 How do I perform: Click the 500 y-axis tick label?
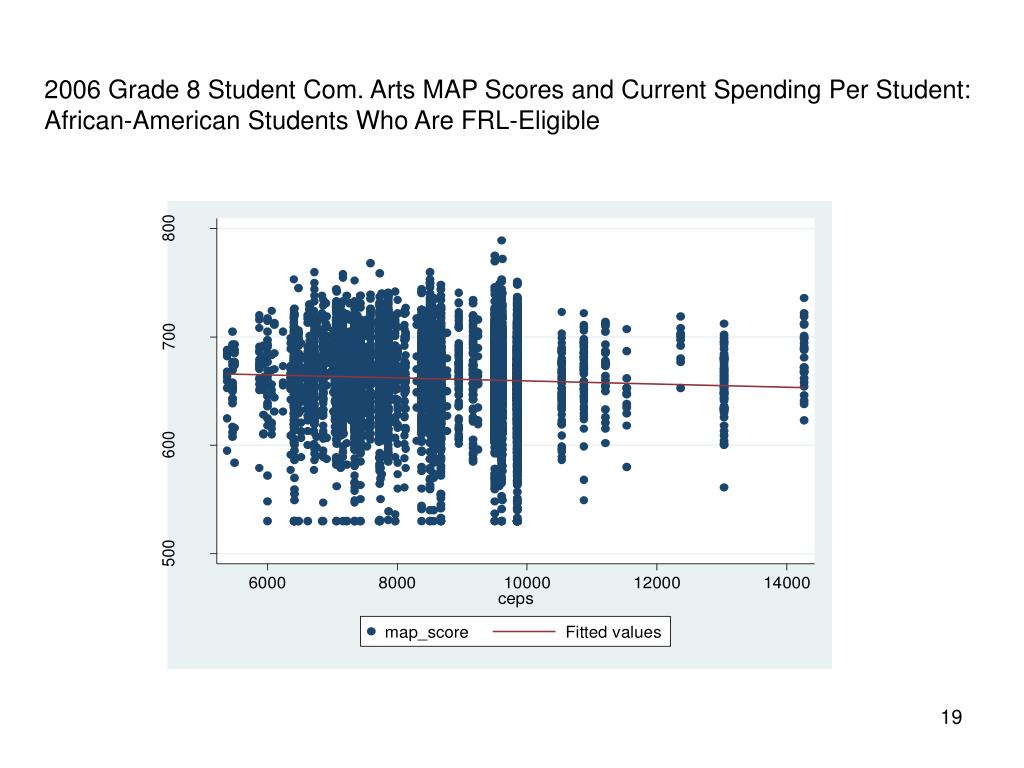tap(168, 553)
